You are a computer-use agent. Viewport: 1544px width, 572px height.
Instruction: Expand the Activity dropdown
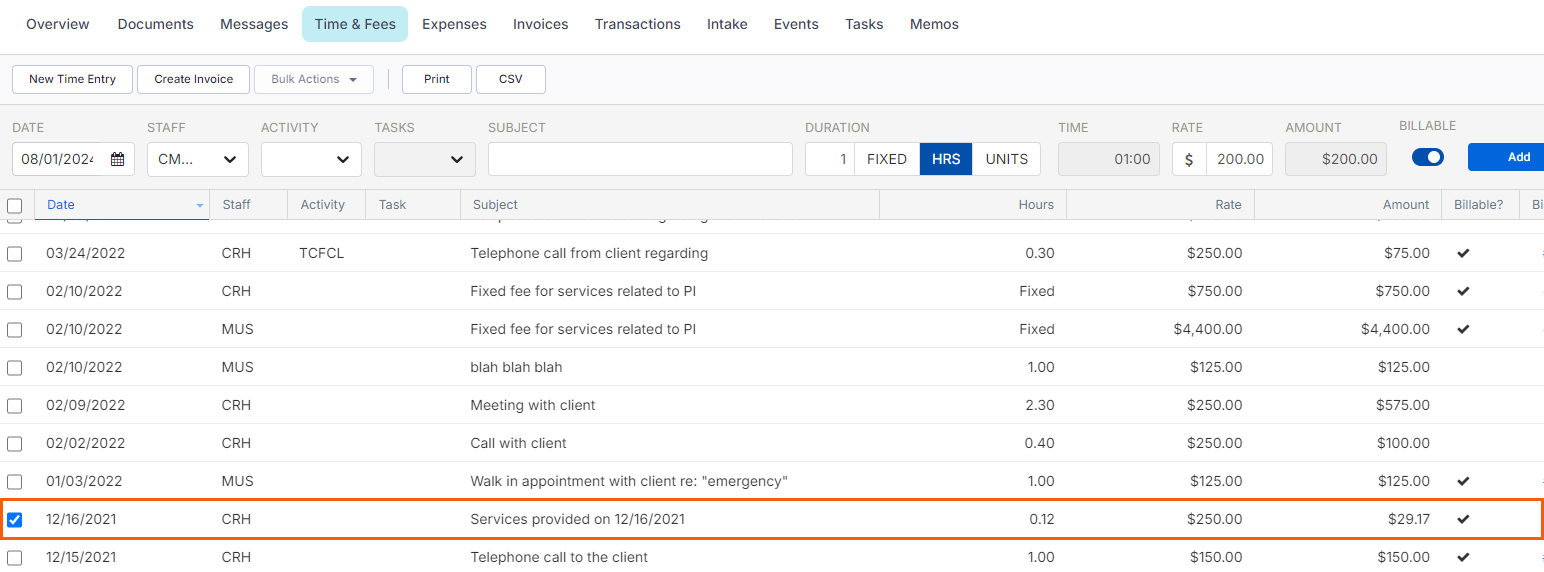click(311, 159)
